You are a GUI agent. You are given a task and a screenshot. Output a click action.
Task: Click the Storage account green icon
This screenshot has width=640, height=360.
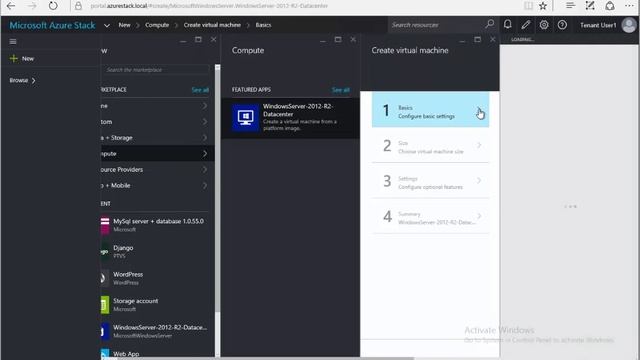point(105,304)
